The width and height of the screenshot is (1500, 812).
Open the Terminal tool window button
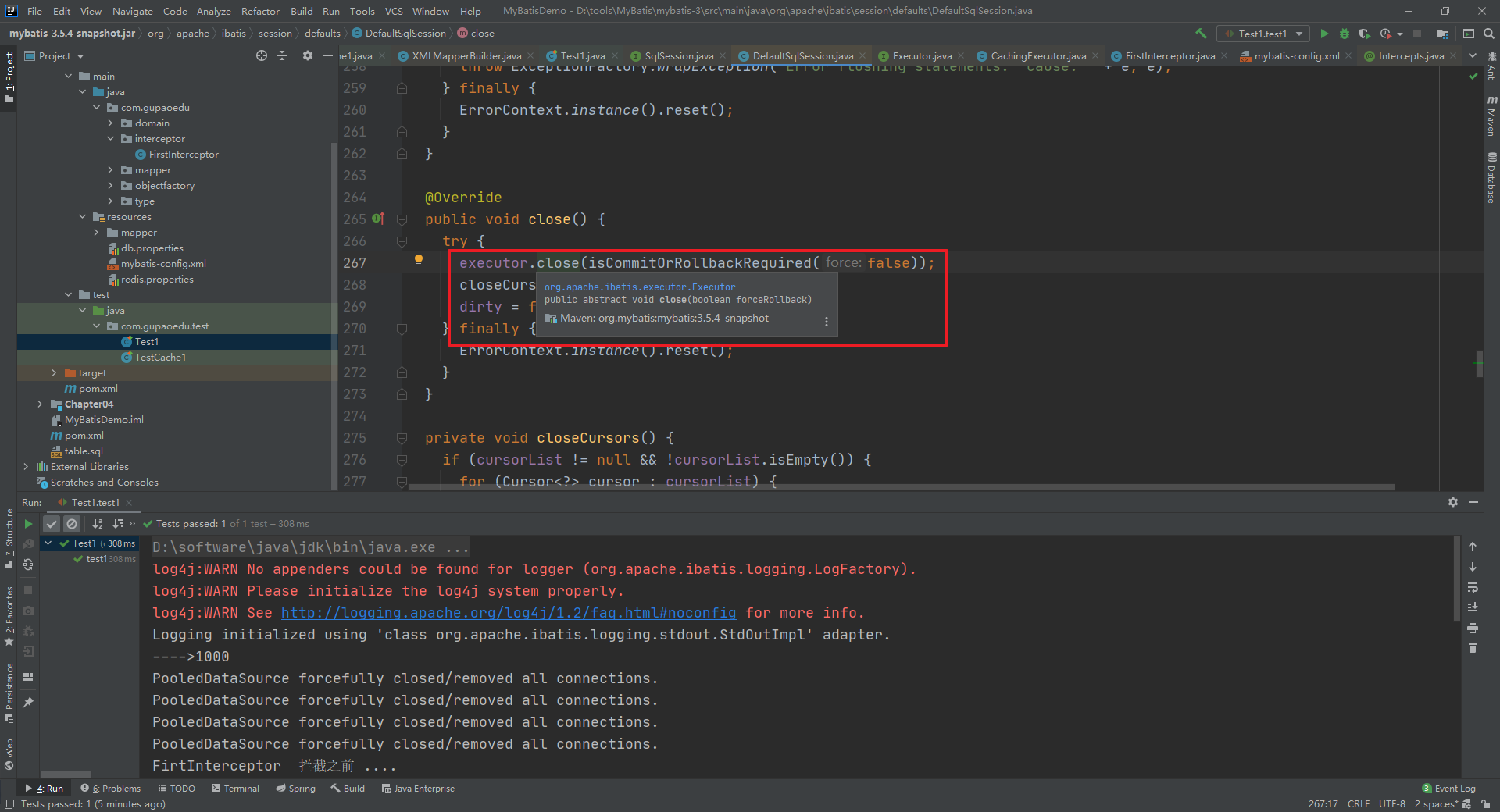pyautogui.click(x=235, y=789)
